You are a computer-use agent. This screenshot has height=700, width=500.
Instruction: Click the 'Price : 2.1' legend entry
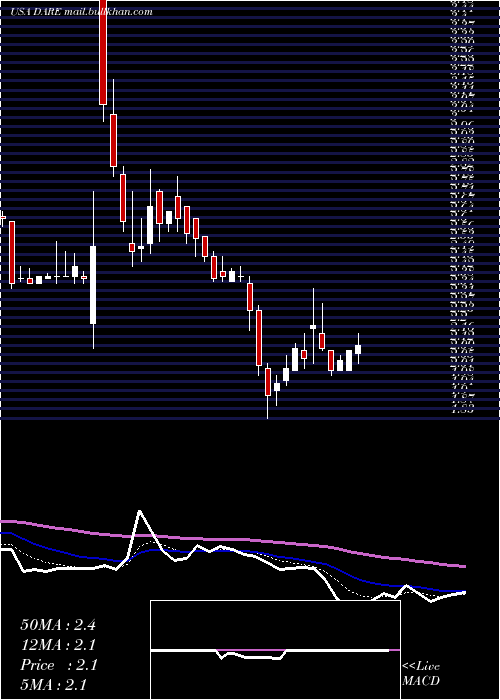pyautogui.click(x=58, y=665)
